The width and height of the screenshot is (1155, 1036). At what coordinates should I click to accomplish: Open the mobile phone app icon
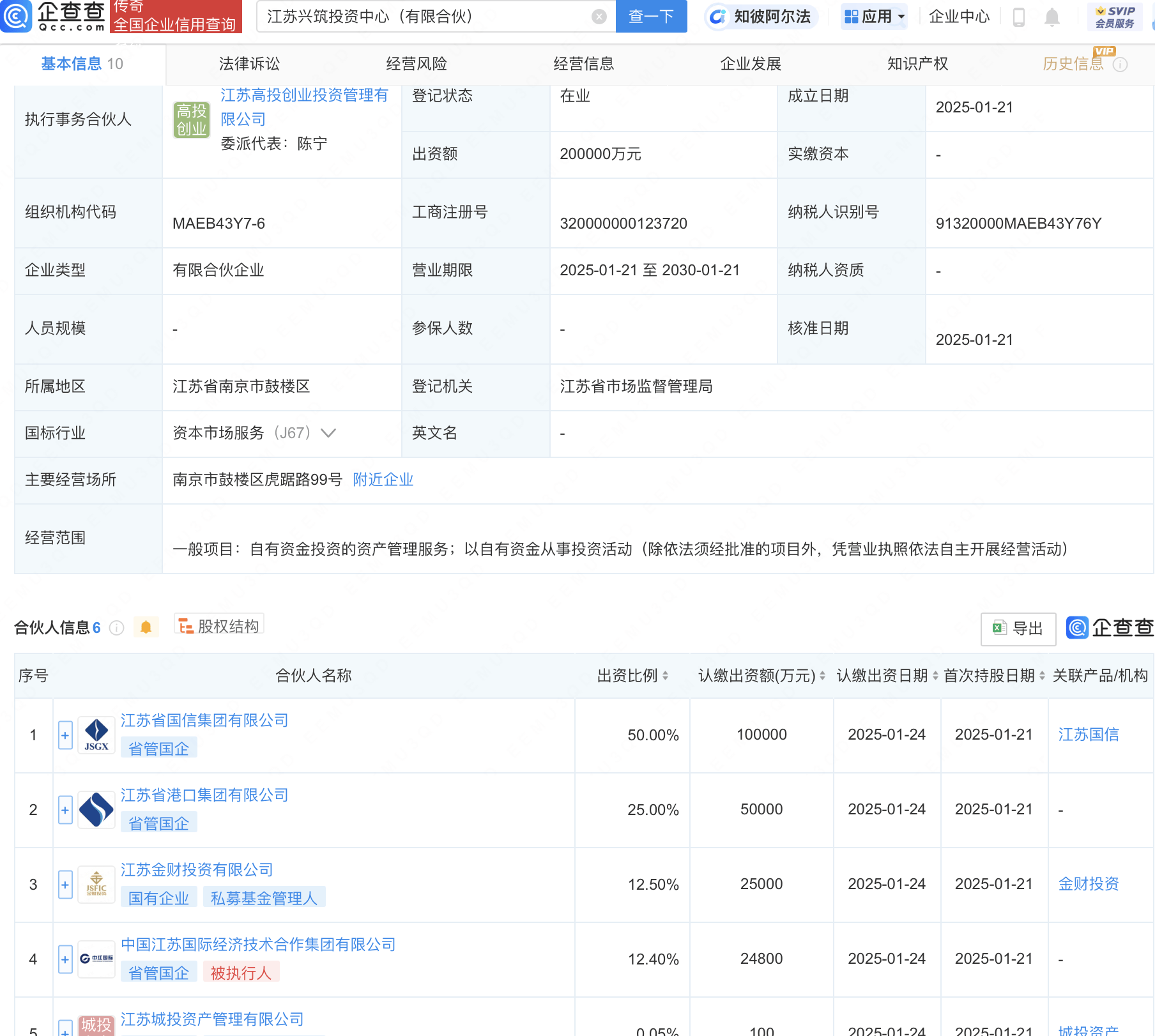point(1019,17)
